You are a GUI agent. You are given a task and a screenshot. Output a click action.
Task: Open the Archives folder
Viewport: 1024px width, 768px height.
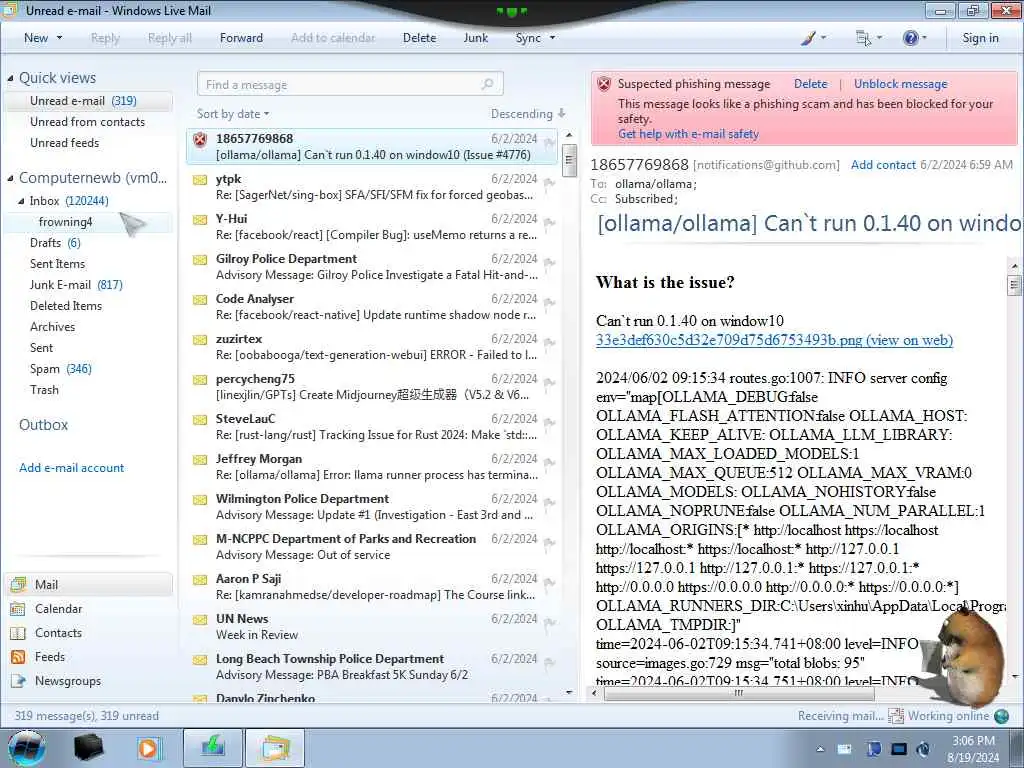(52, 327)
